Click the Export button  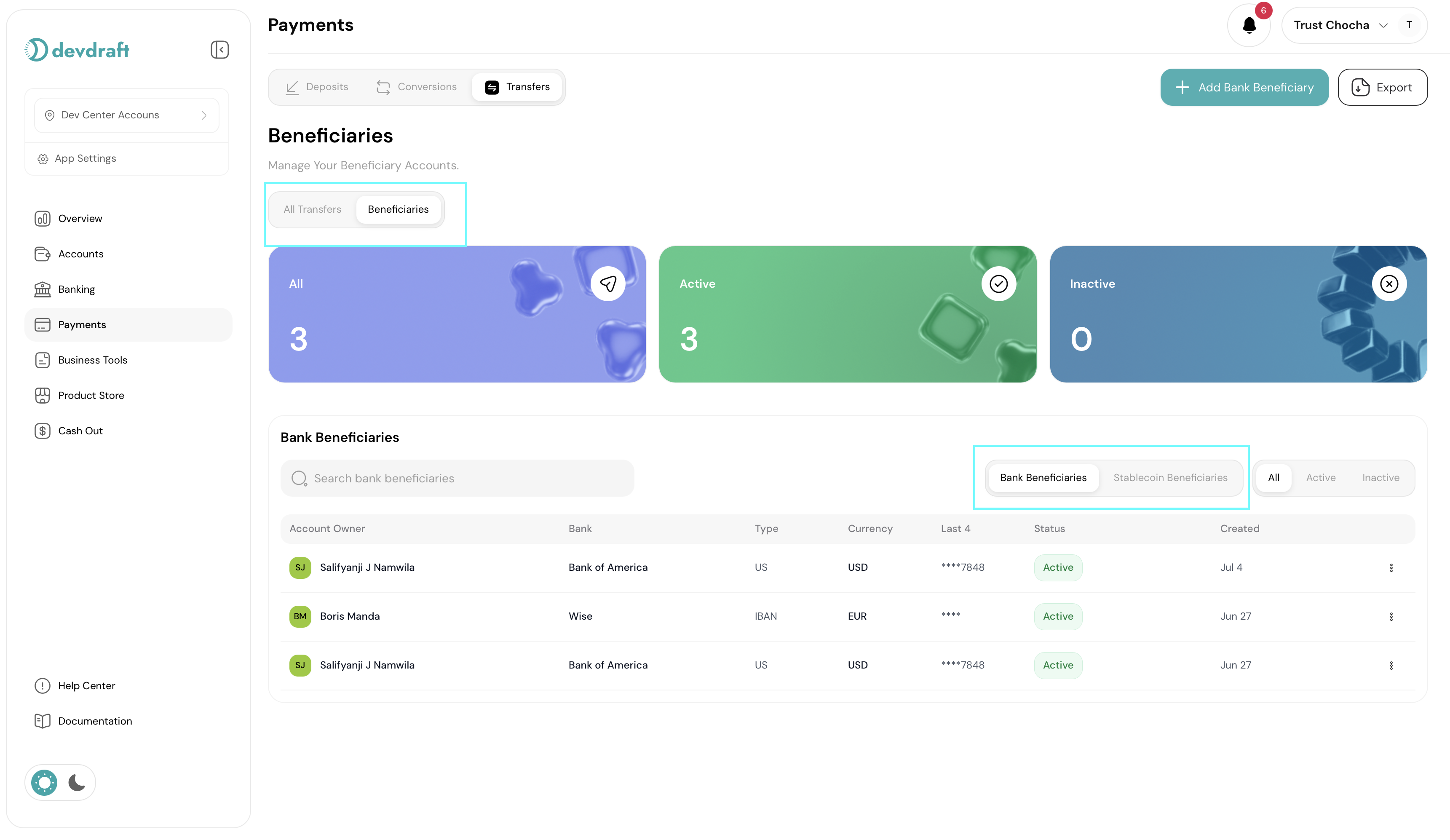click(x=1382, y=87)
